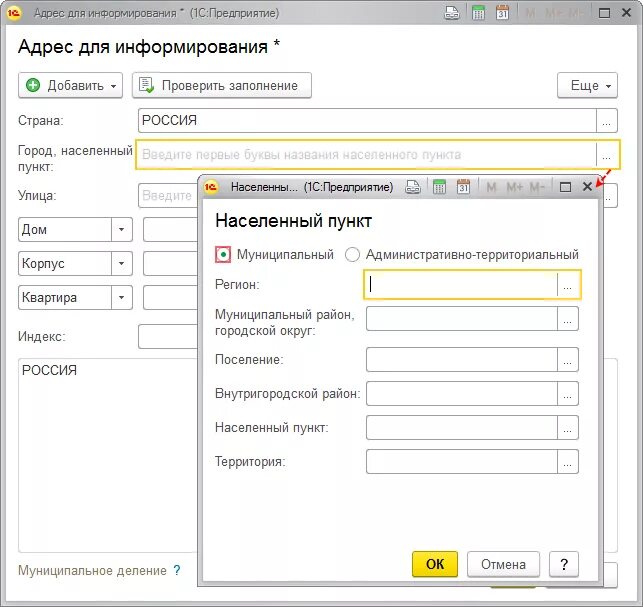This screenshot has width=643, height=607.
Task: Click the Внутригородской район ellipsis button
Action: click(x=568, y=394)
